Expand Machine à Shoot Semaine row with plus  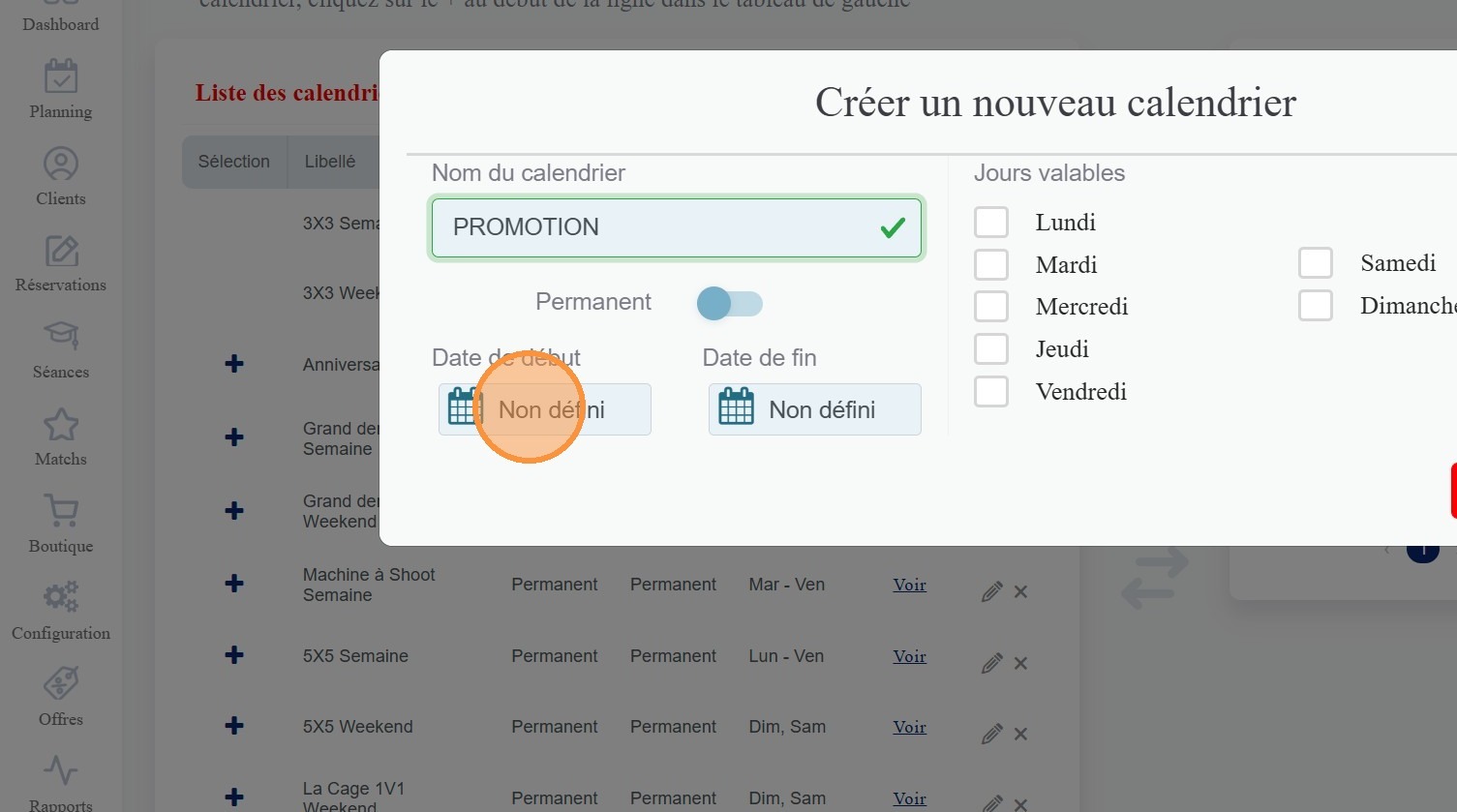[x=234, y=584]
